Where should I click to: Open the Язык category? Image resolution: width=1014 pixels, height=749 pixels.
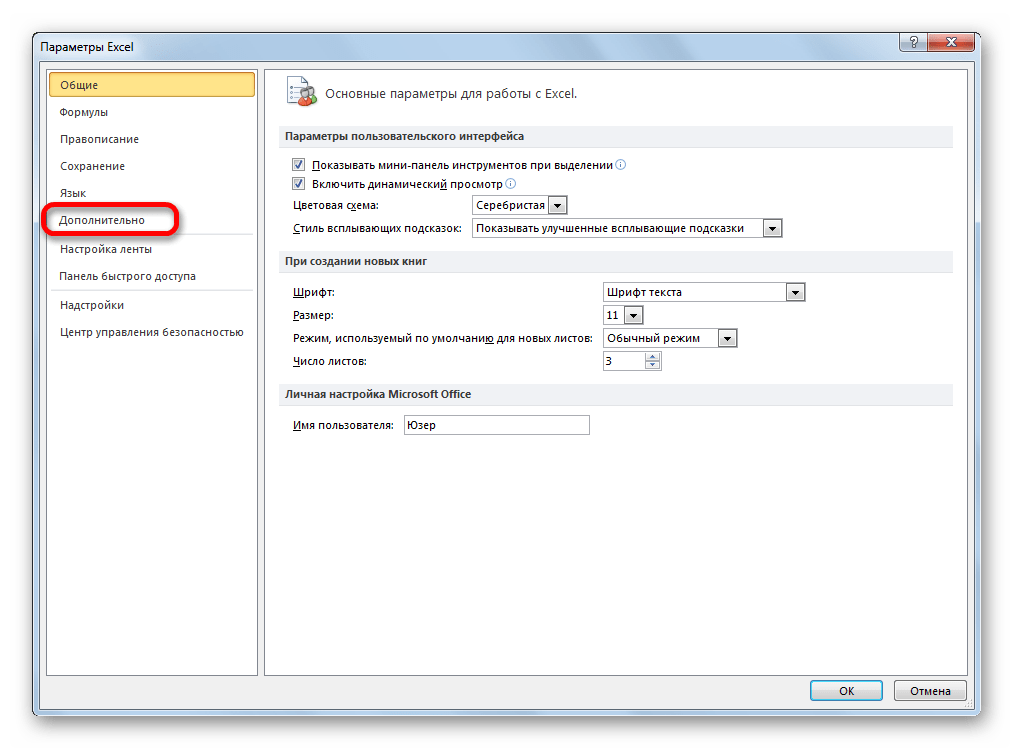click(72, 193)
